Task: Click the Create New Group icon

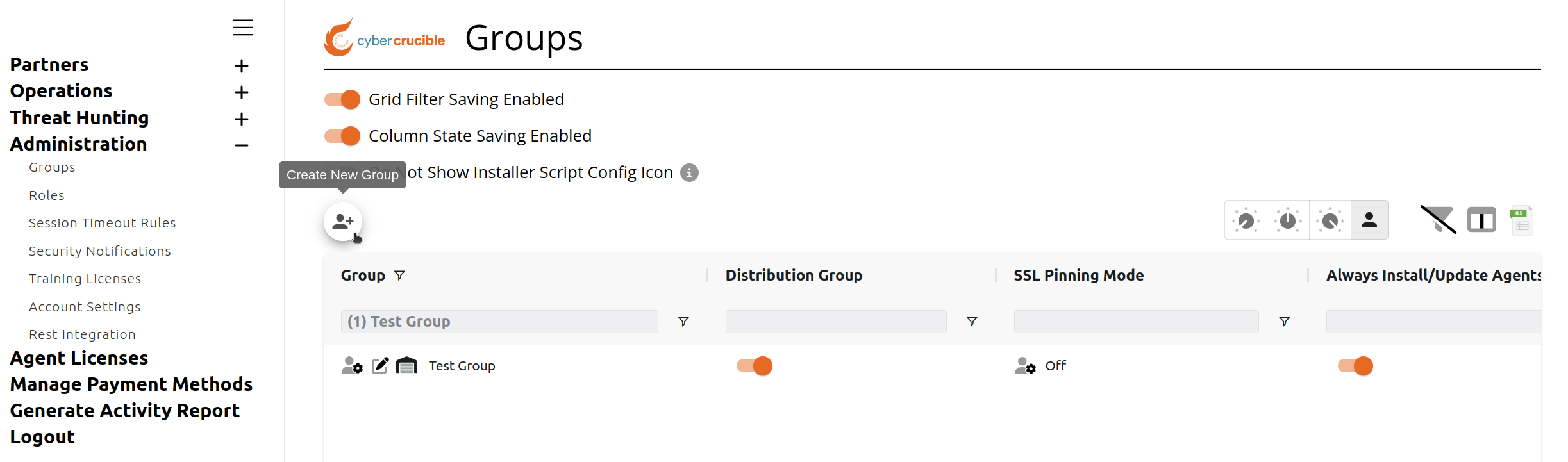Action: [343, 222]
